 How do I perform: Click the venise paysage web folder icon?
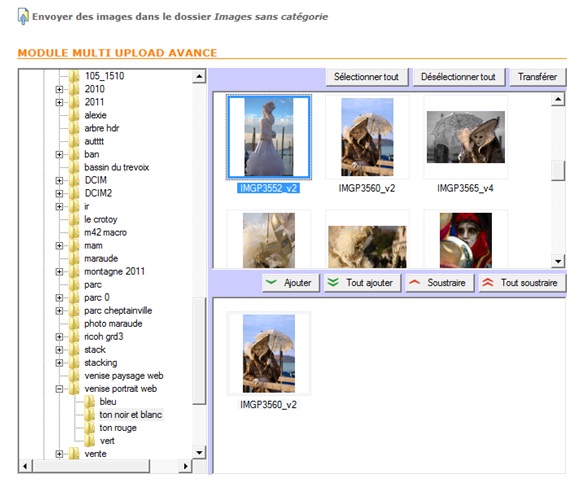click(x=74, y=376)
